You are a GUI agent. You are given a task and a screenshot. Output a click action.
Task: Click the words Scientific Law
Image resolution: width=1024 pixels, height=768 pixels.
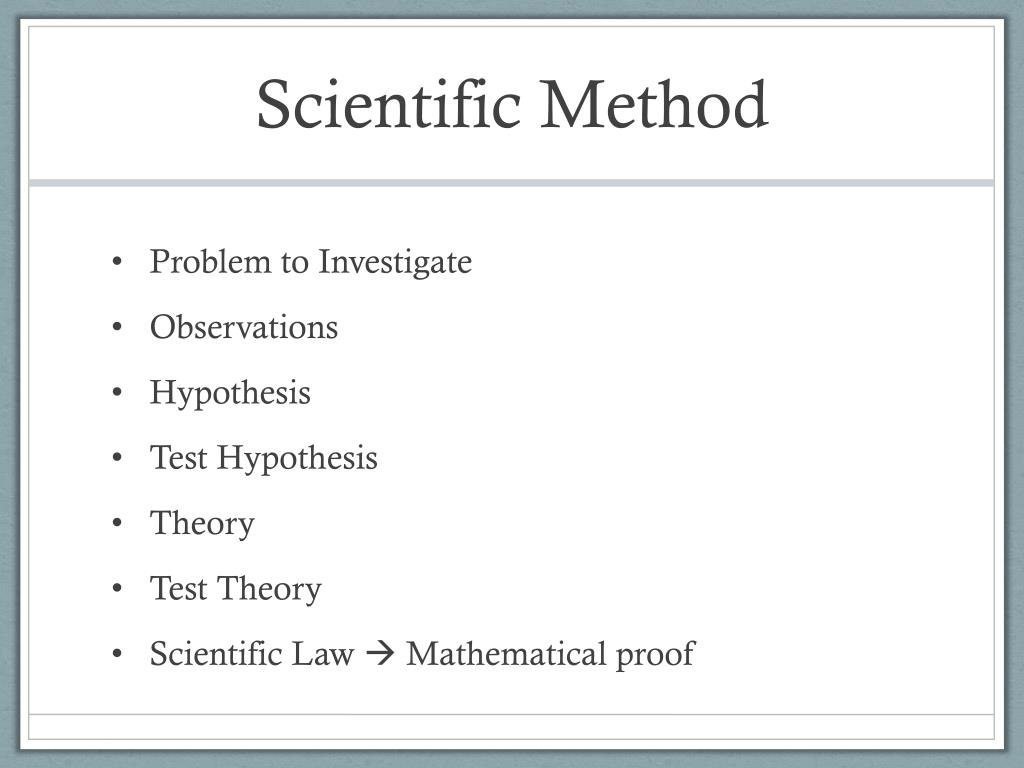[x=251, y=653]
